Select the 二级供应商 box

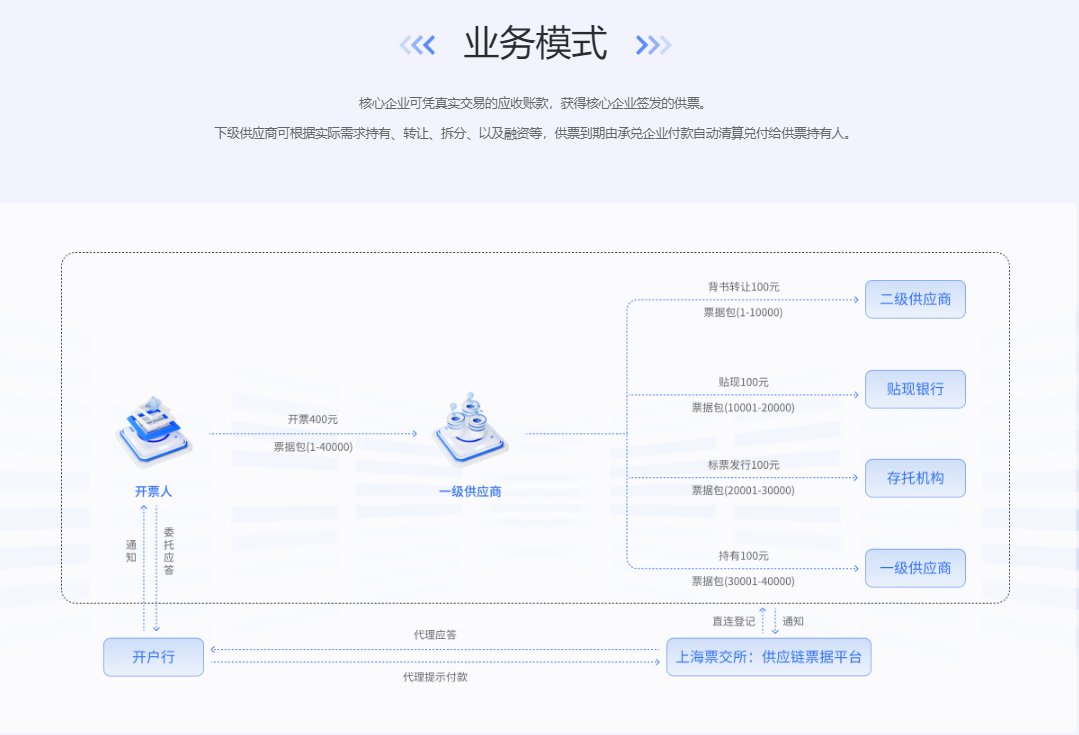coord(915,299)
